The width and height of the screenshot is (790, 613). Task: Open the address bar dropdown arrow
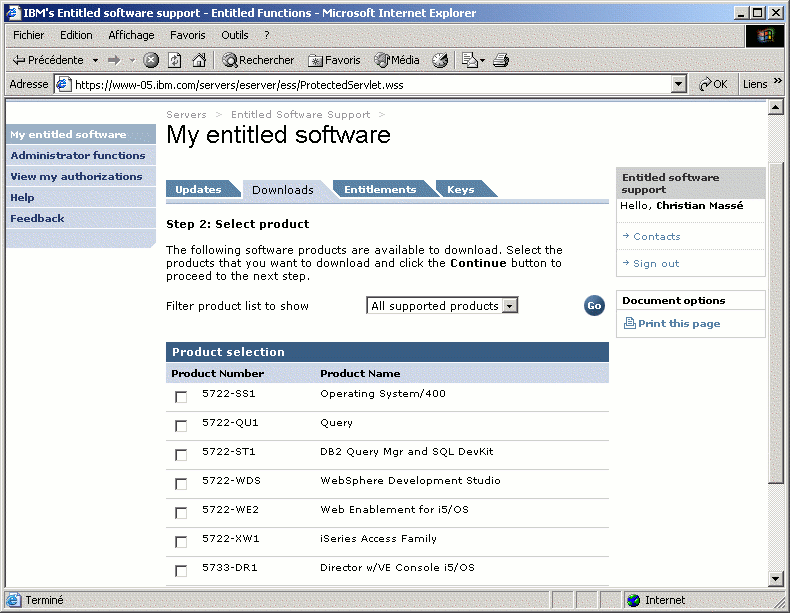679,84
